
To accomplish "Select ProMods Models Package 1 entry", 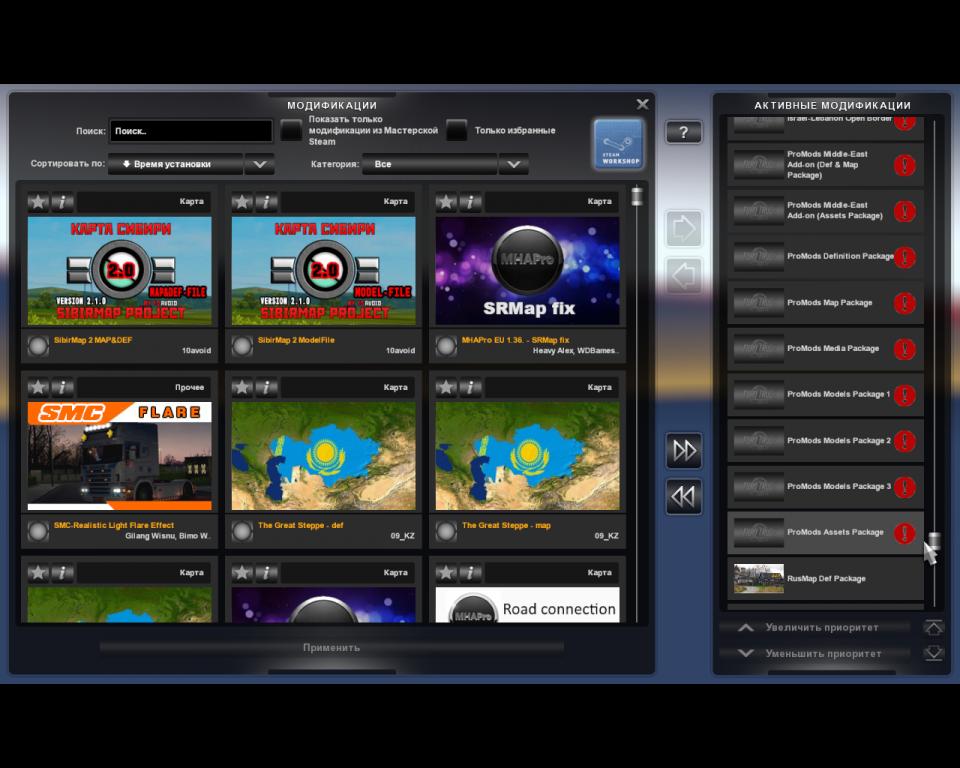I will click(x=825, y=394).
